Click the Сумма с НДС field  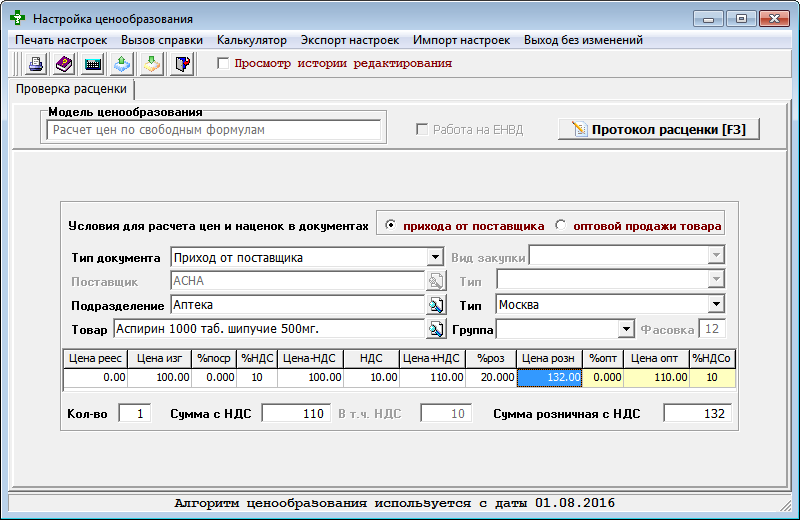(x=295, y=413)
